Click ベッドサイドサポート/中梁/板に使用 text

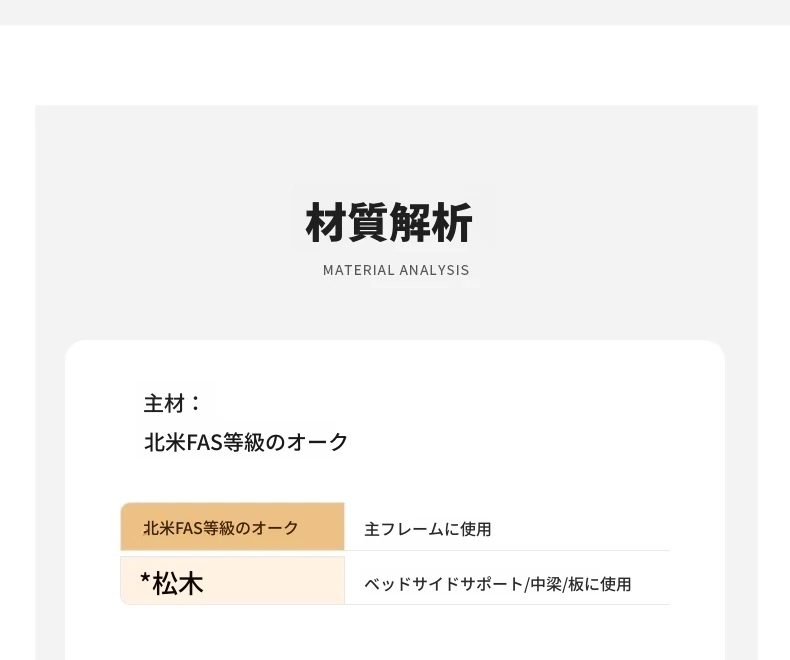coord(498,584)
